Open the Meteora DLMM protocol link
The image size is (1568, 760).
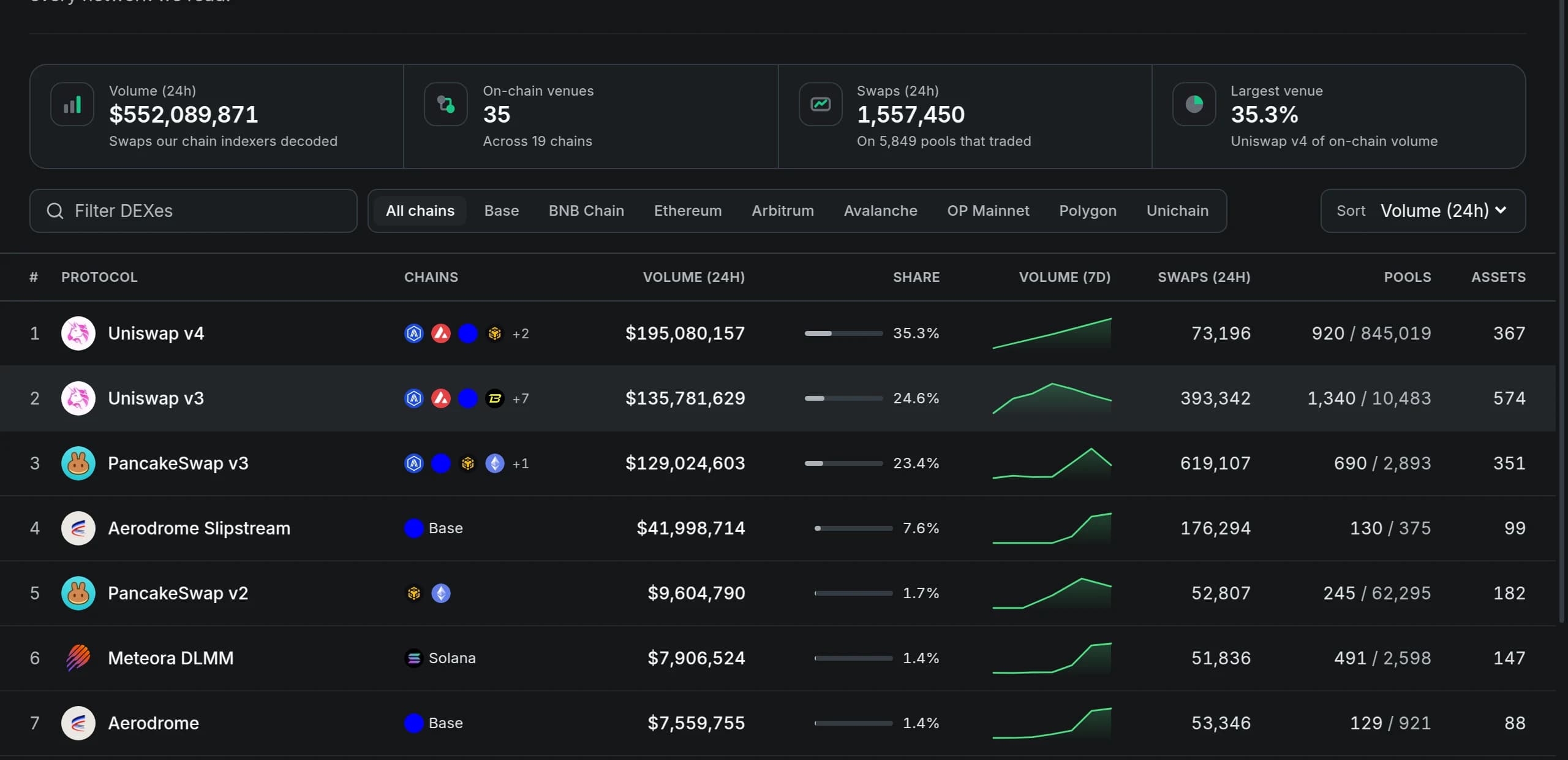(171, 658)
